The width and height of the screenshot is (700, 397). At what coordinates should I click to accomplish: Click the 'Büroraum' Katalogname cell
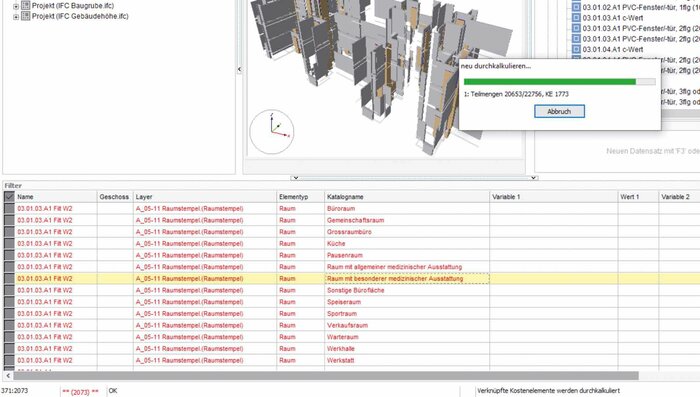[x=407, y=209]
